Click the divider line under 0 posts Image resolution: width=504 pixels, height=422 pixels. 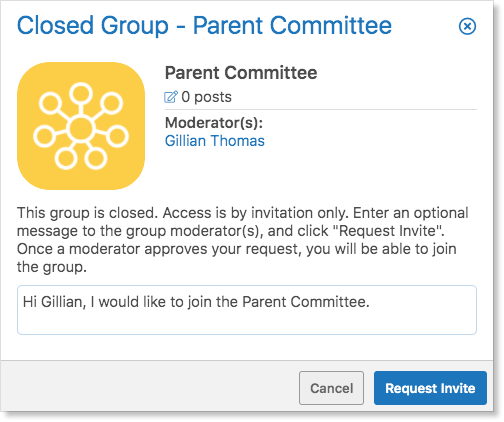click(321, 109)
